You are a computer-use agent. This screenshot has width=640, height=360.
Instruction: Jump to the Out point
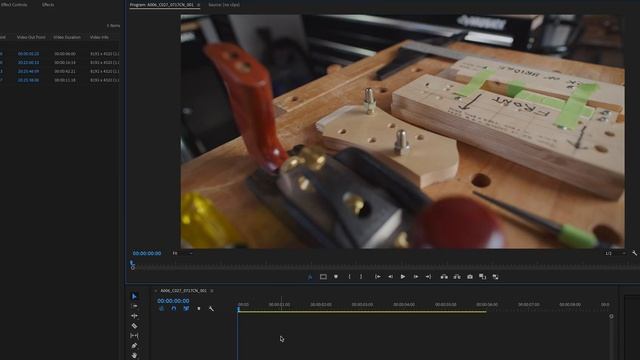tap(428, 277)
